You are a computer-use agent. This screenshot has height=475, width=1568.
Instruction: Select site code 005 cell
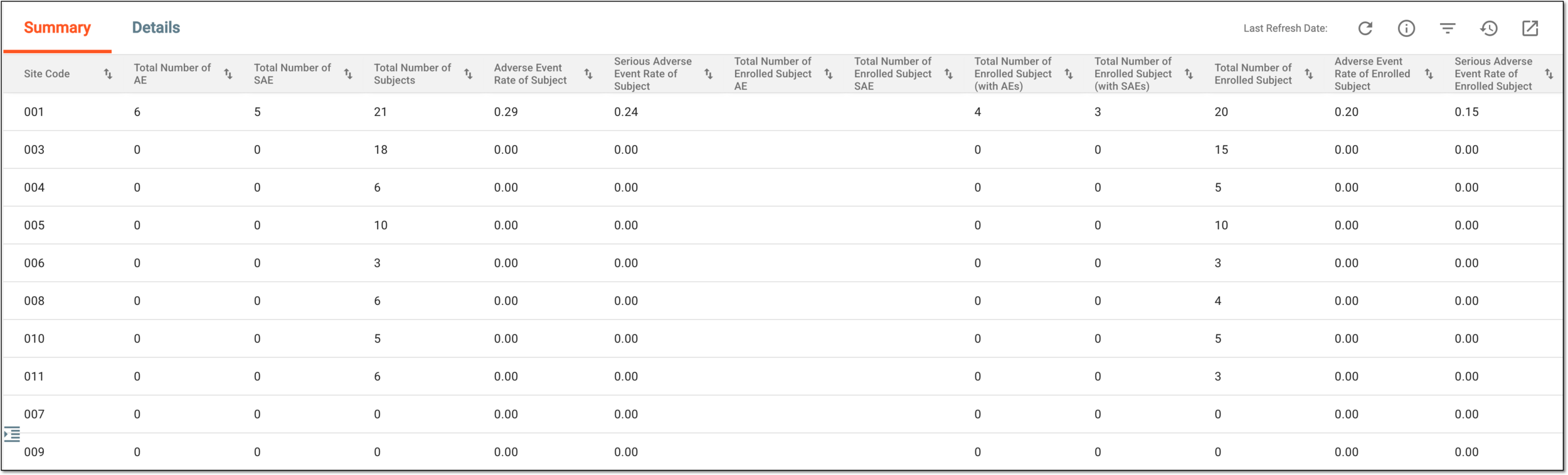(34, 225)
